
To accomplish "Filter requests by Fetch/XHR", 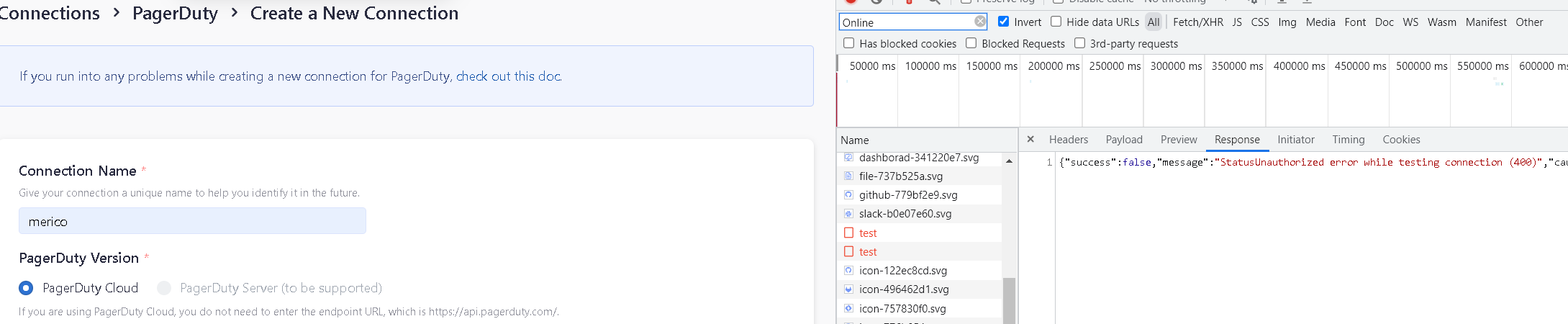I will coord(1198,22).
